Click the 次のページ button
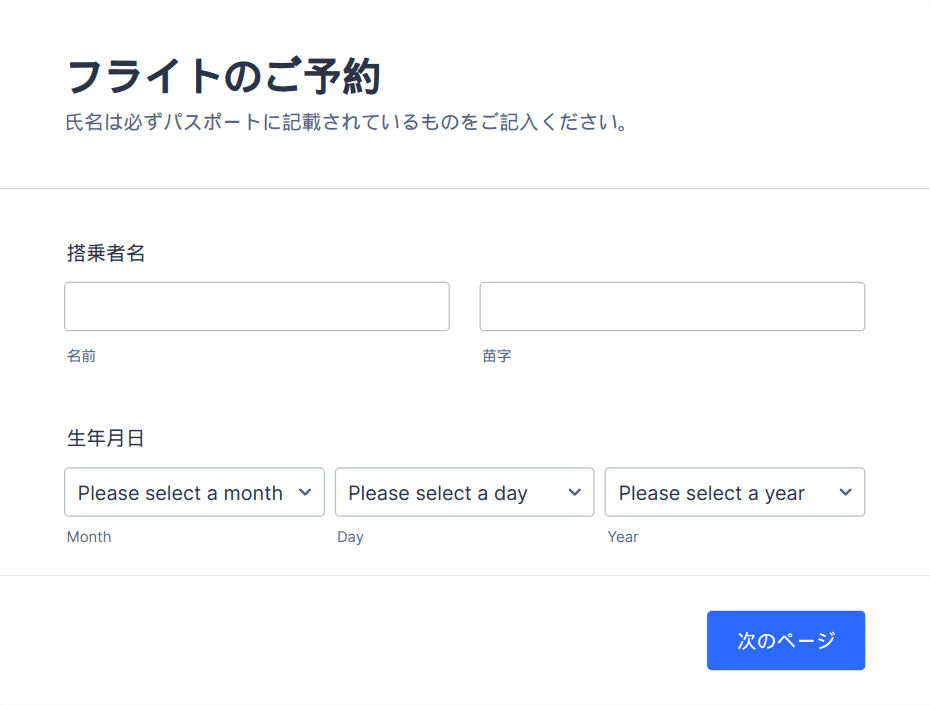This screenshot has width=930, height=705. pos(786,640)
